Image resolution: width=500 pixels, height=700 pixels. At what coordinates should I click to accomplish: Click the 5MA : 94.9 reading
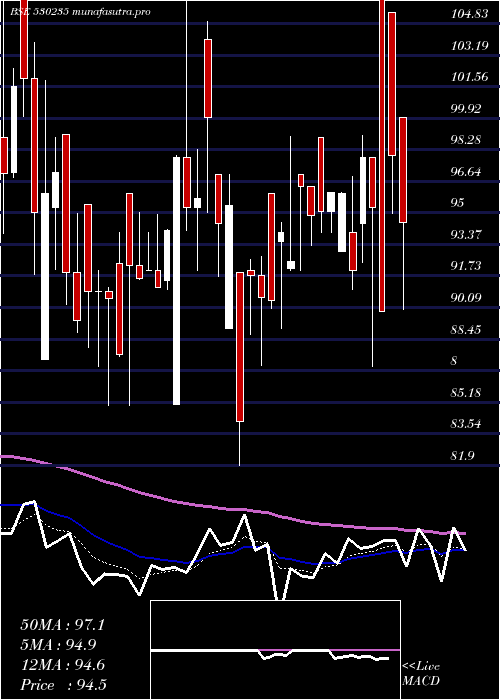pyautogui.click(x=58, y=645)
